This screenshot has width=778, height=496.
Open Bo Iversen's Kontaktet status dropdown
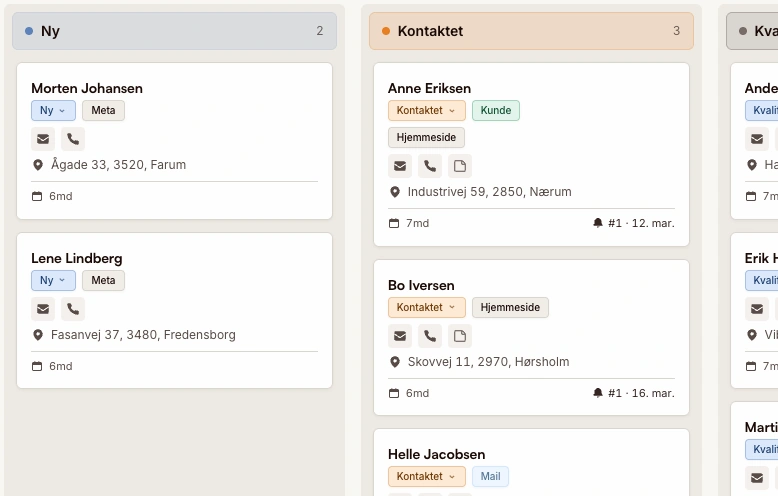(427, 308)
